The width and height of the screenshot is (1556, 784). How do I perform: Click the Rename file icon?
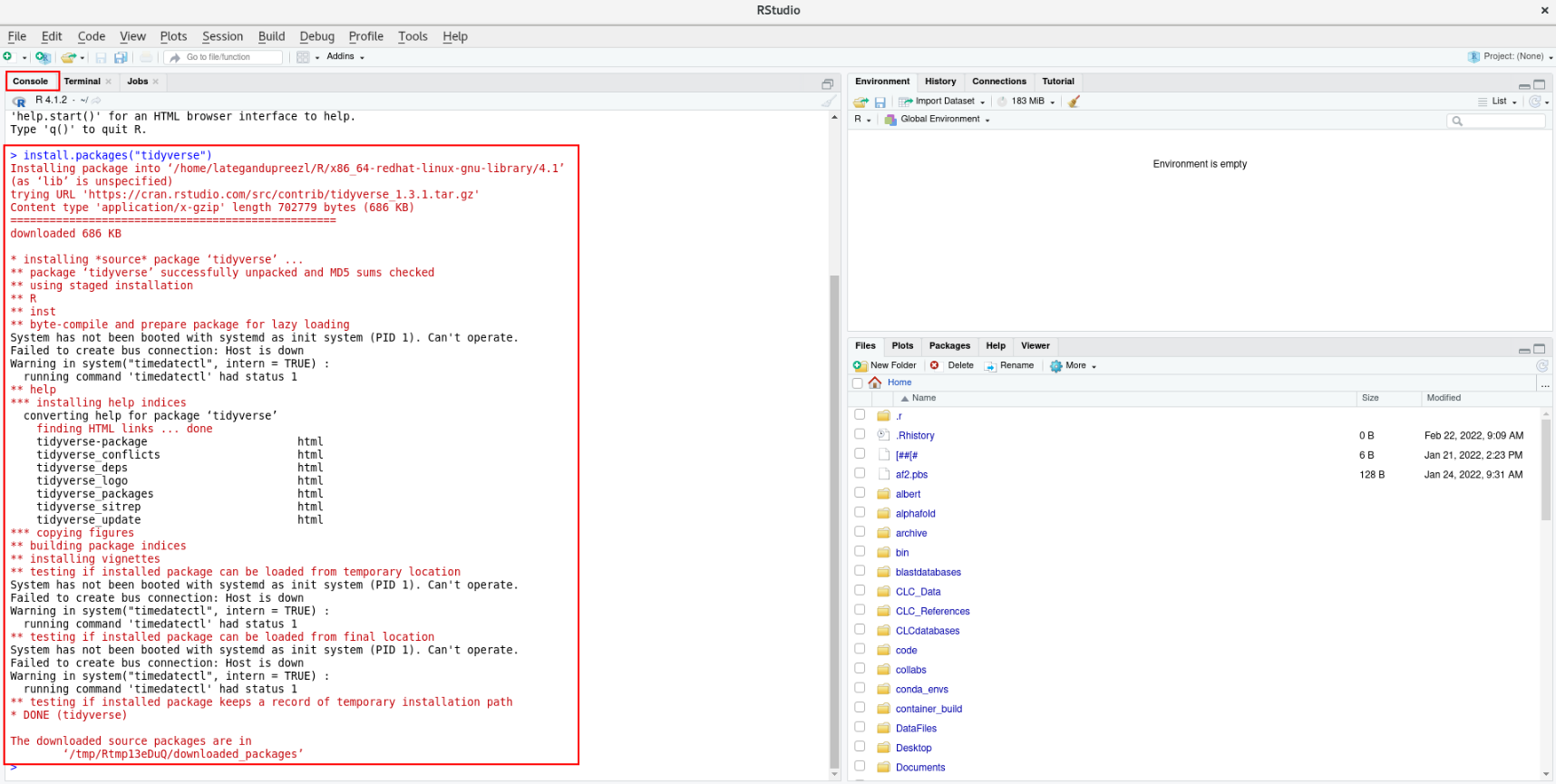(990, 366)
